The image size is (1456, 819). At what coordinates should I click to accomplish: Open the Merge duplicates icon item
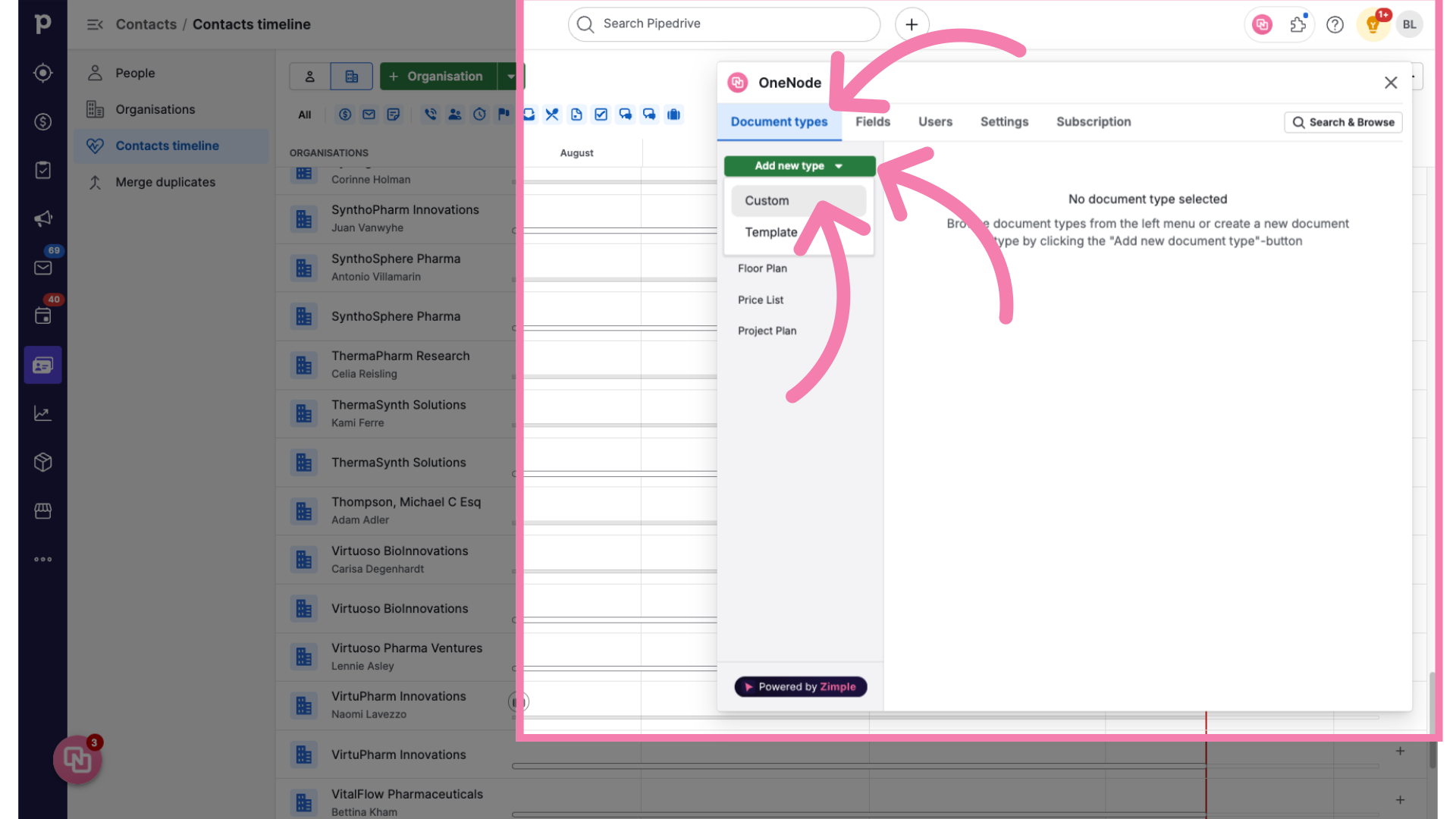(95, 182)
